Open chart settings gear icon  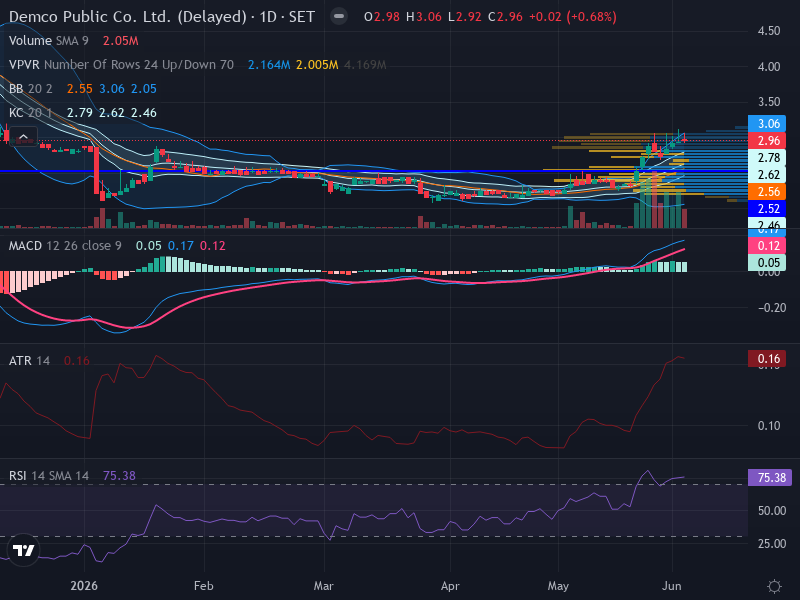[774, 586]
